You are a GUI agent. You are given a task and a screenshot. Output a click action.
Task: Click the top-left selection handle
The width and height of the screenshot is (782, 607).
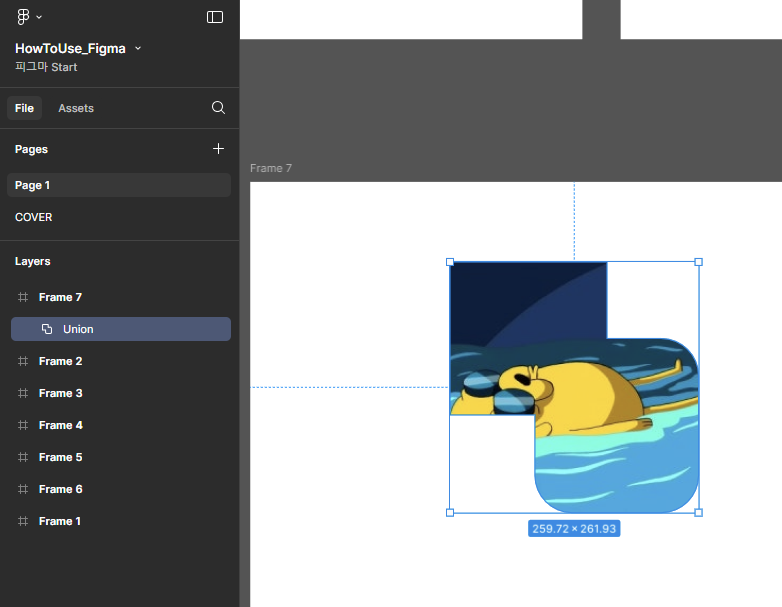coord(450,262)
